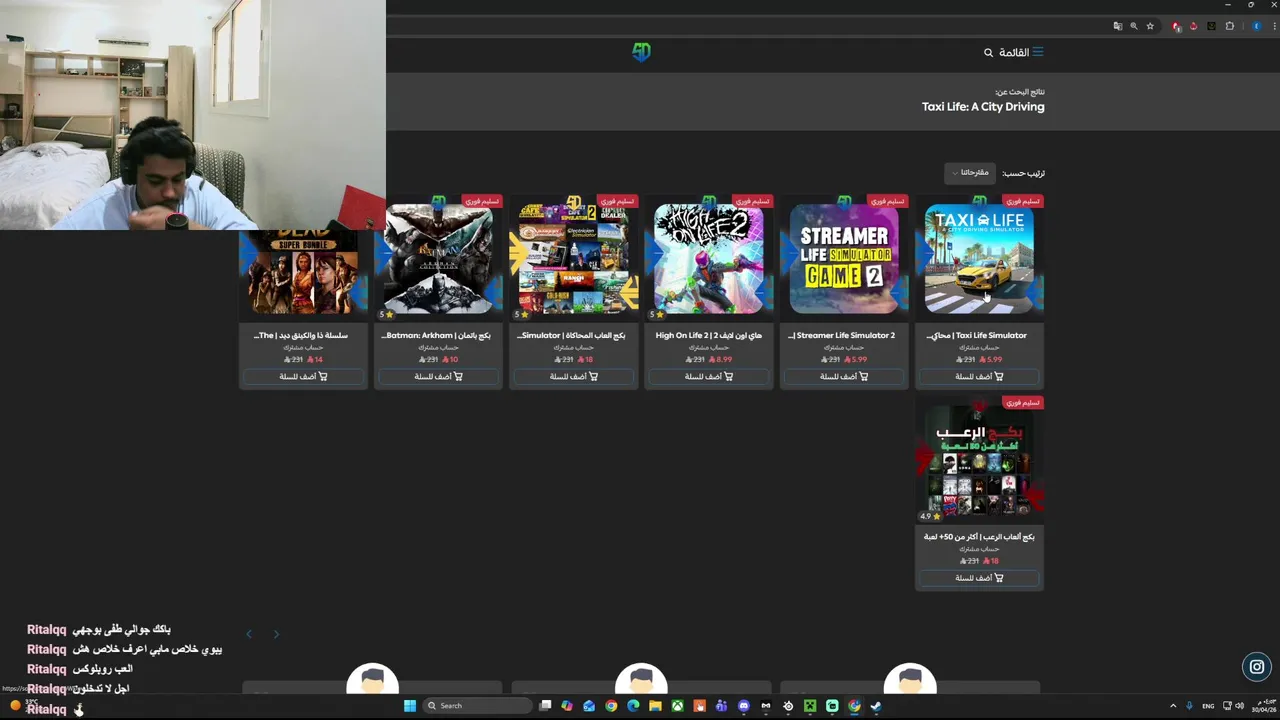The width and height of the screenshot is (1280, 720).
Task: Click the ENG language indicator
Action: tap(1208, 706)
